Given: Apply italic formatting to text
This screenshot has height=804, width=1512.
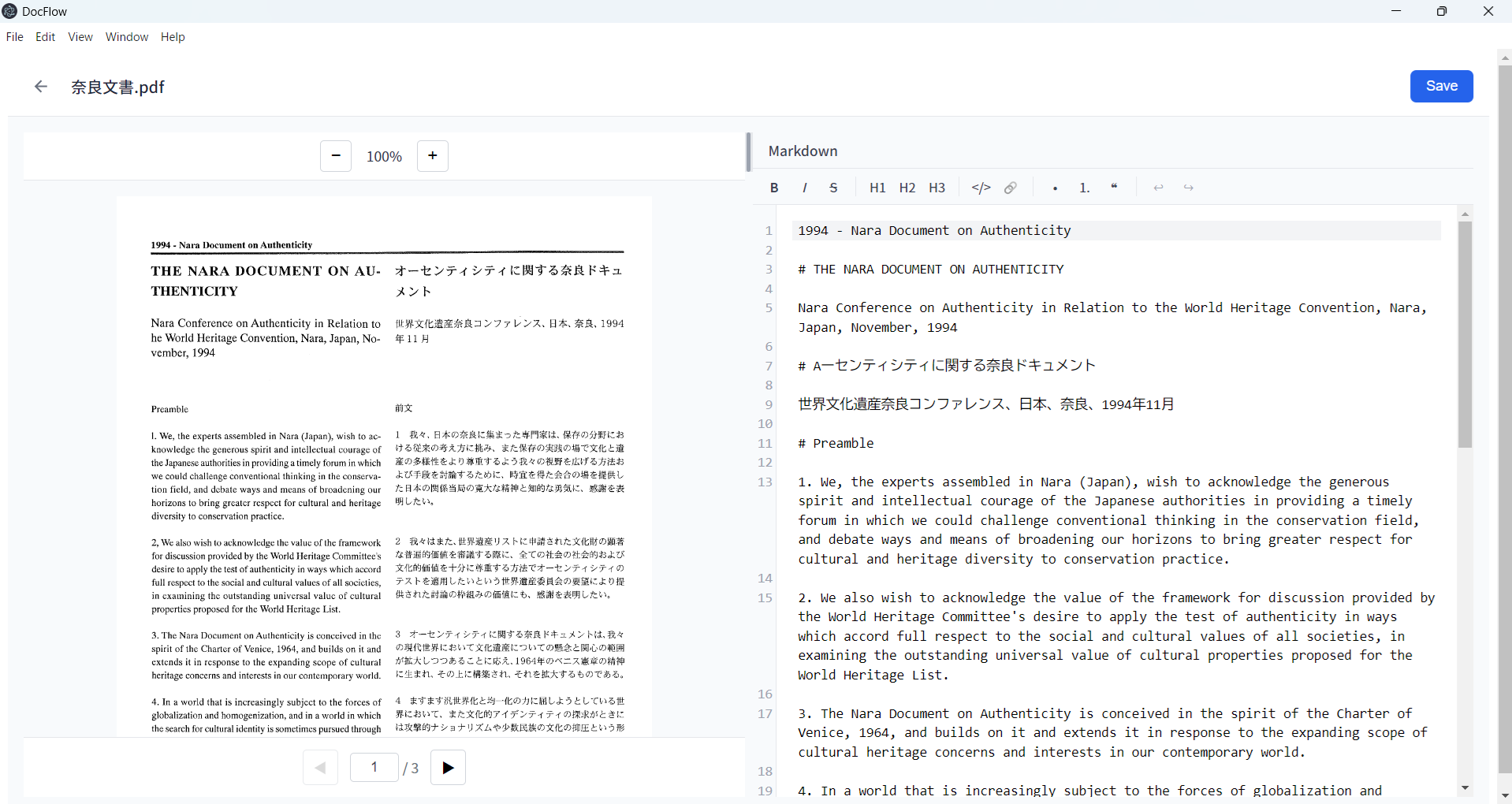Looking at the screenshot, I should [804, 188].
